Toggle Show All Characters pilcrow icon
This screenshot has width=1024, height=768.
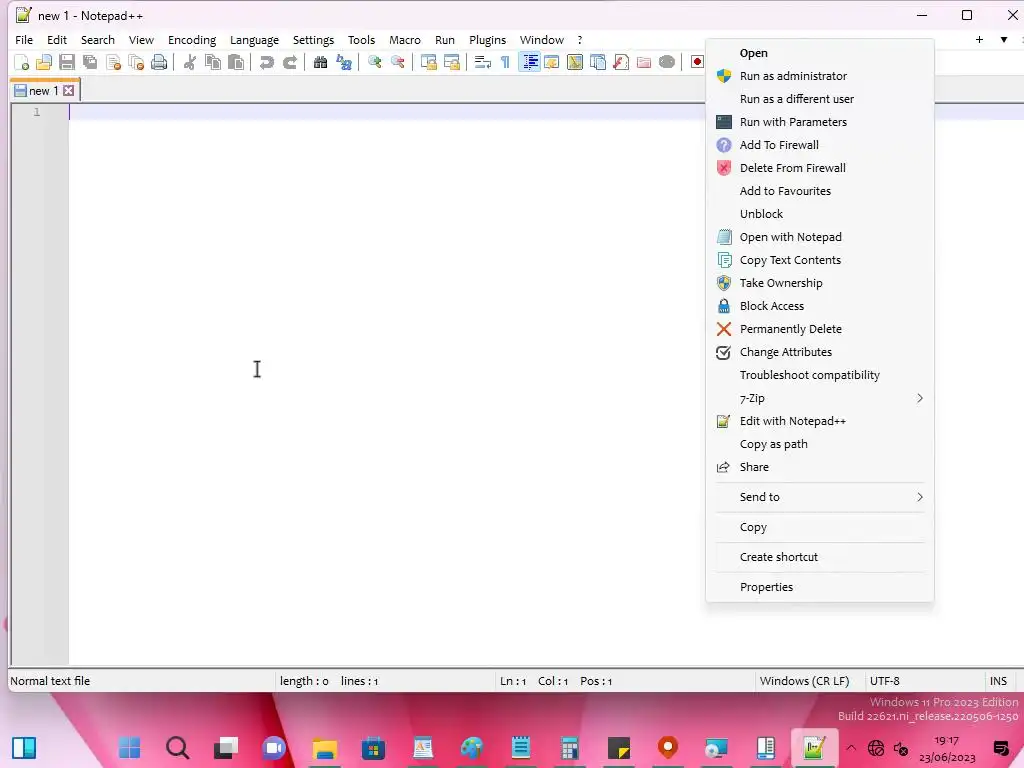(x=505, y=63)
